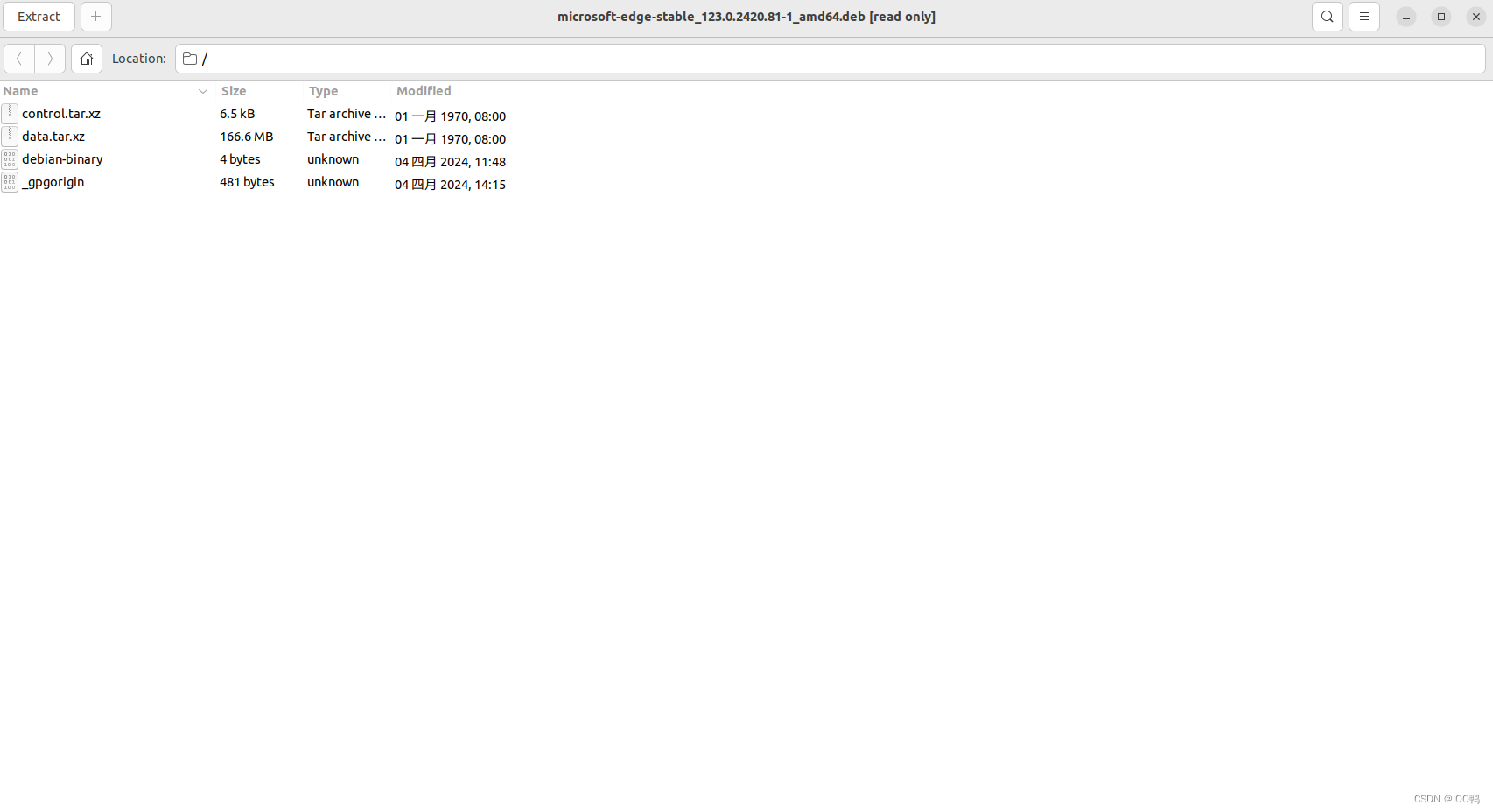Screen dimensions: 1493x812
Task: Click the _gpgorigin file icon
Action: coord(10,182)
